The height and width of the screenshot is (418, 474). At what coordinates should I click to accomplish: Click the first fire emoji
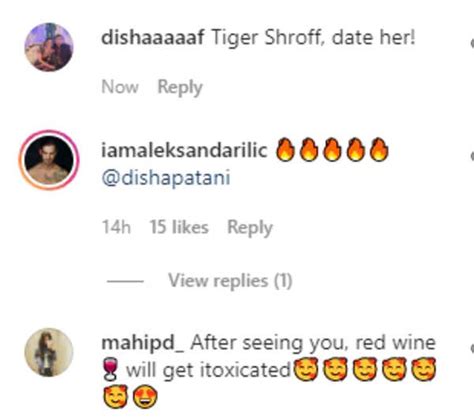(x=285, y=150)
